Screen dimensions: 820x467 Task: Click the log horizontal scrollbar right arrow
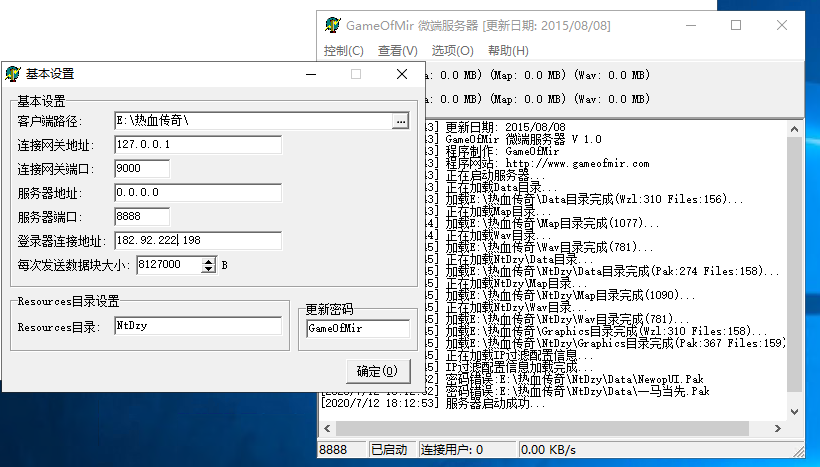(778, 428)
